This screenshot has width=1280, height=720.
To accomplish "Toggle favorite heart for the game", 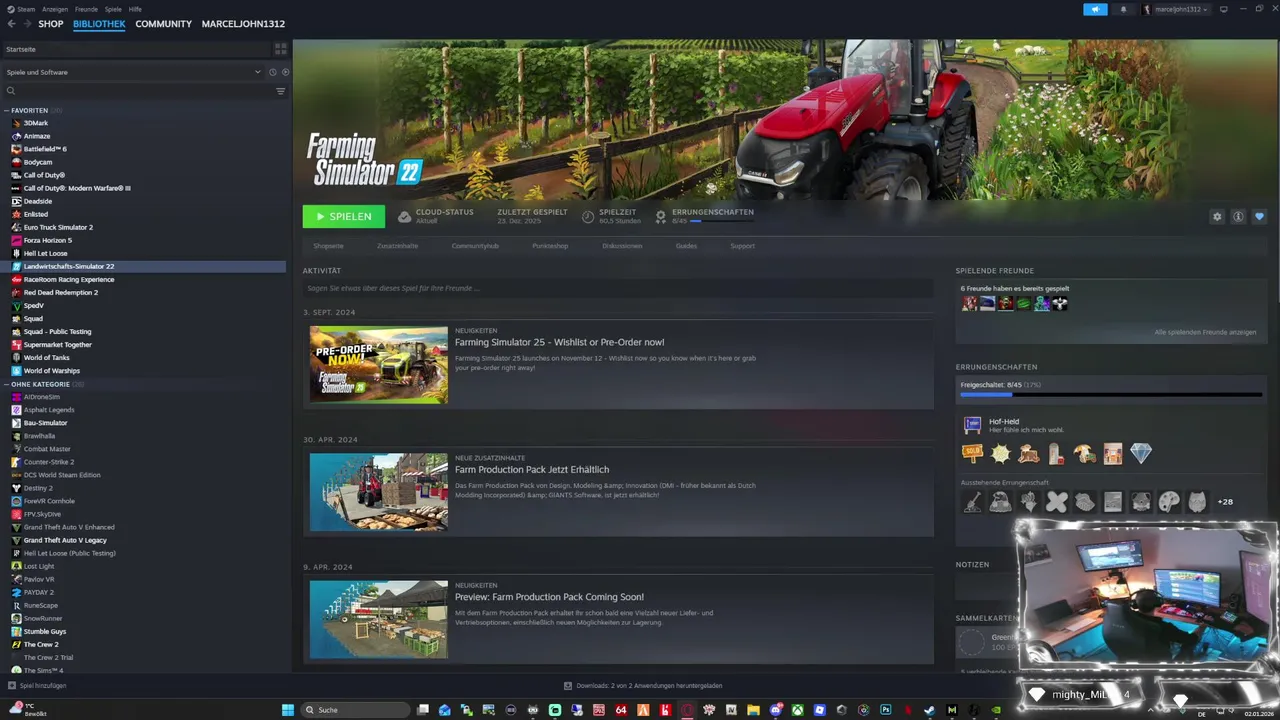I will coord(1259,216).
